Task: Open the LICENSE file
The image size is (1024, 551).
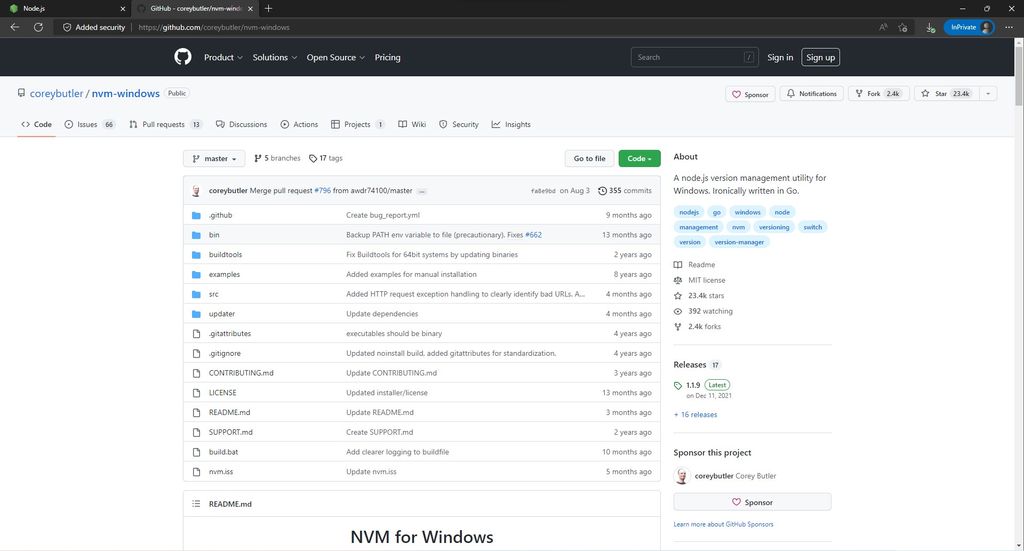Action: pos(222,392)
